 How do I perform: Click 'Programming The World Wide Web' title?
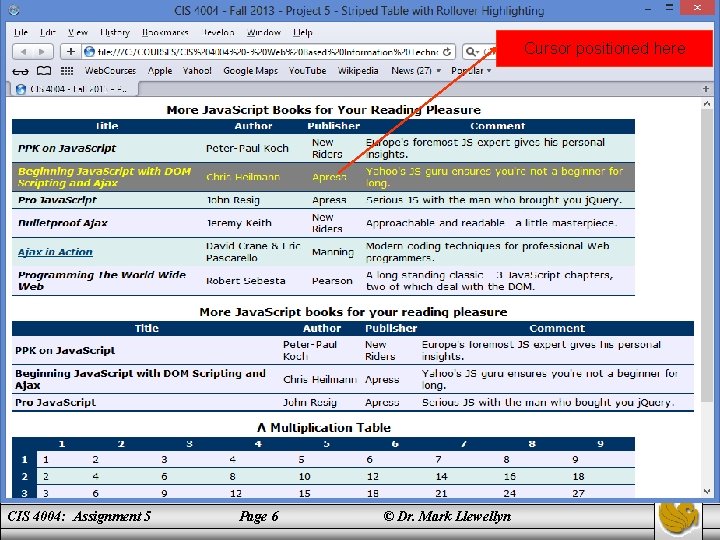point(102,281)
